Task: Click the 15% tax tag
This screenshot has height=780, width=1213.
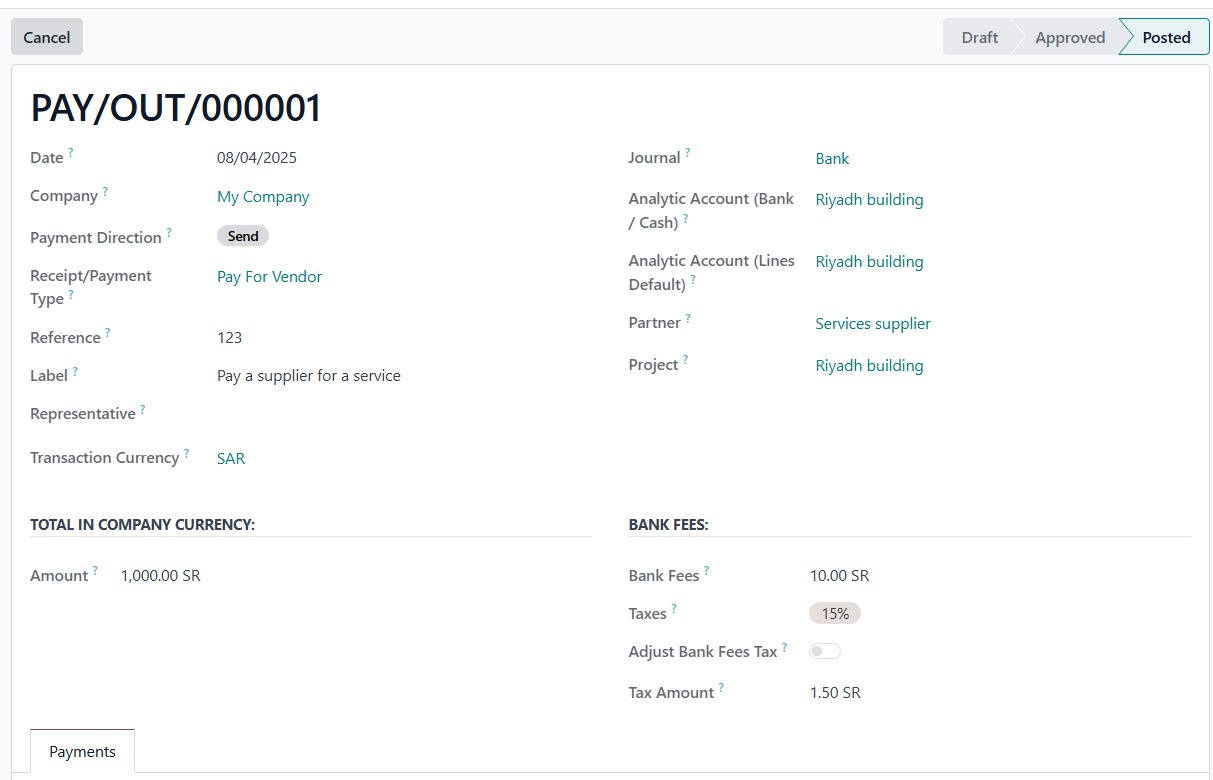Action: 835,613
